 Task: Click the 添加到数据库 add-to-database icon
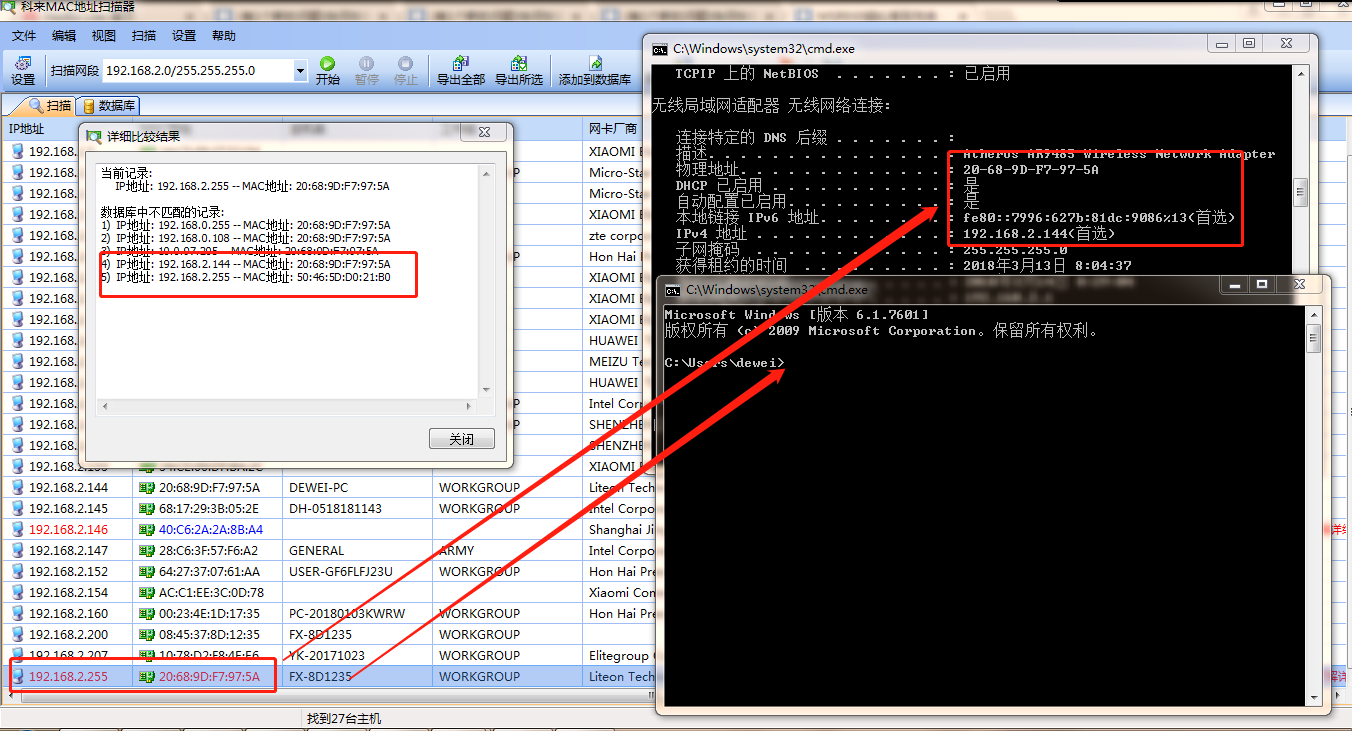tap(595, 63)
